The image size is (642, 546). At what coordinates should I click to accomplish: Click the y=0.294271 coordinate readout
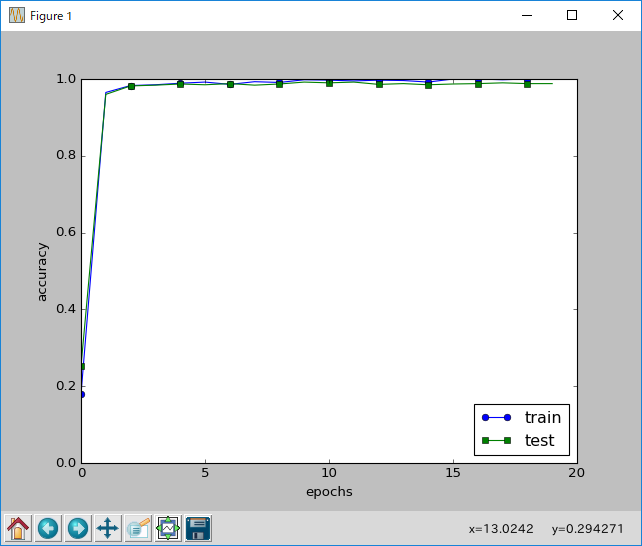click(588, 529)
